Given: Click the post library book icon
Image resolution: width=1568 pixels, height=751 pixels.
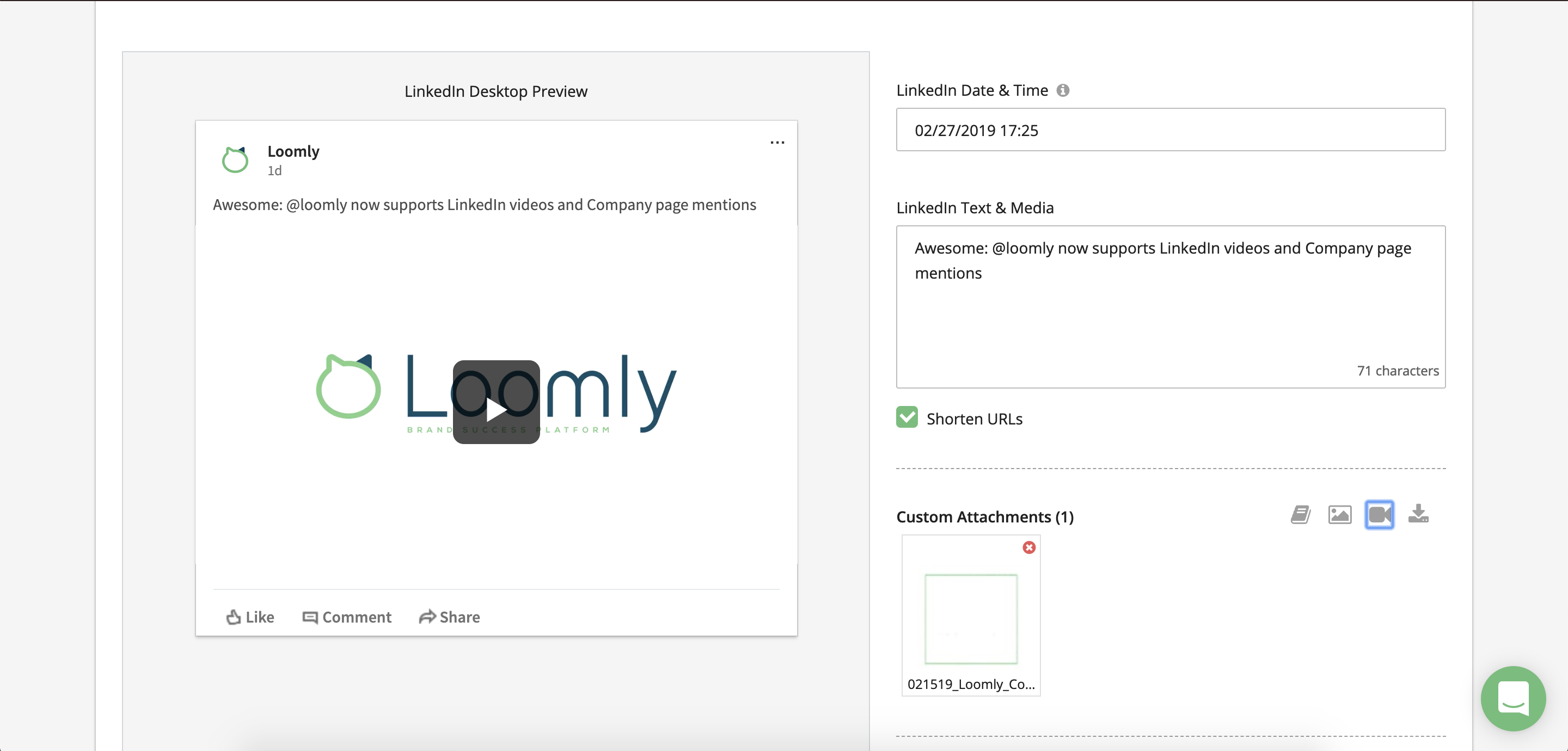Looking at the screenshot, I should click(x=1300, y=515).
